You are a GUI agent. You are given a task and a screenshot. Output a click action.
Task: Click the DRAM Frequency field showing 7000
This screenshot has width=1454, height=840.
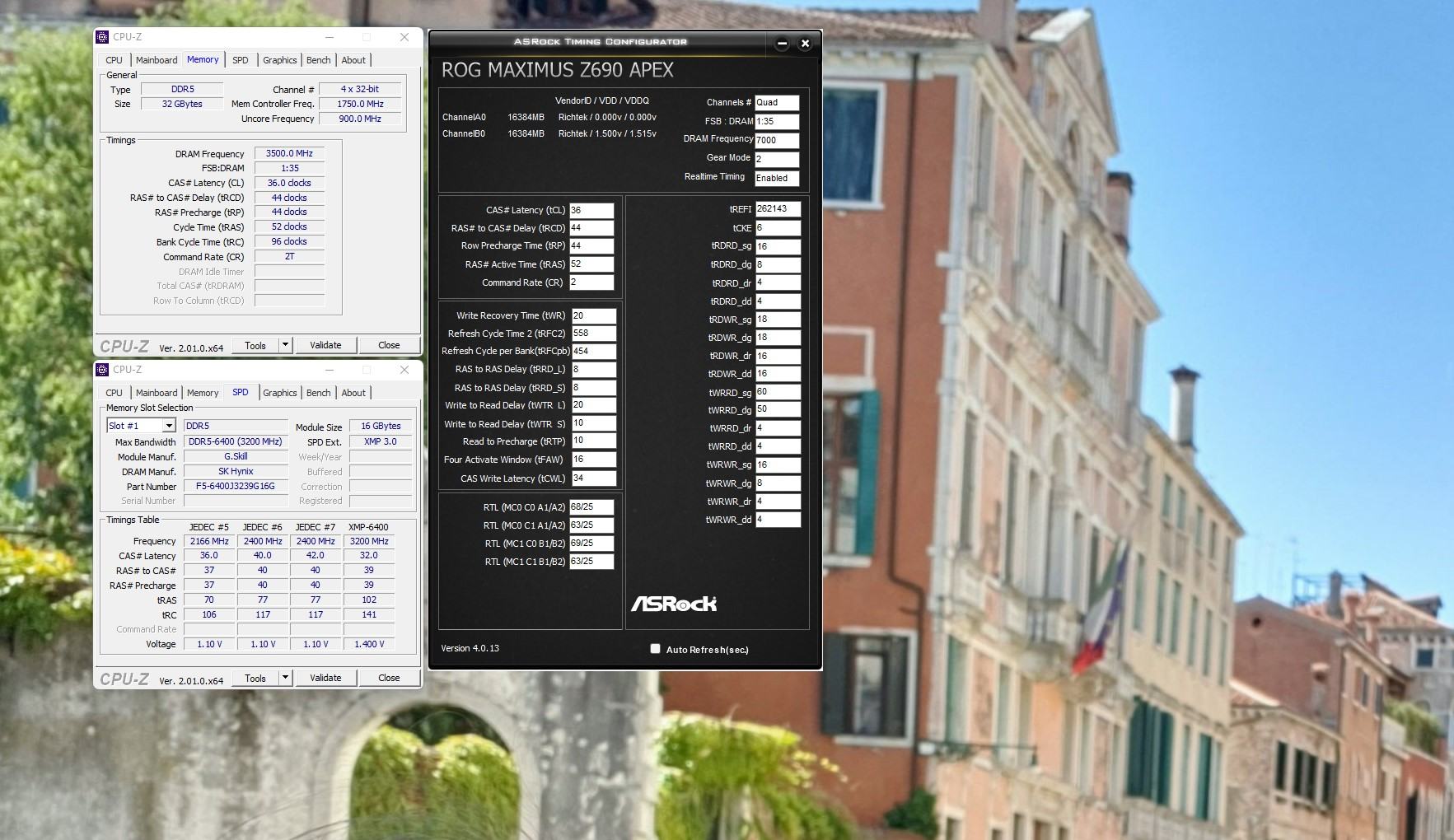pyautogui.click(x=777, y=140)
